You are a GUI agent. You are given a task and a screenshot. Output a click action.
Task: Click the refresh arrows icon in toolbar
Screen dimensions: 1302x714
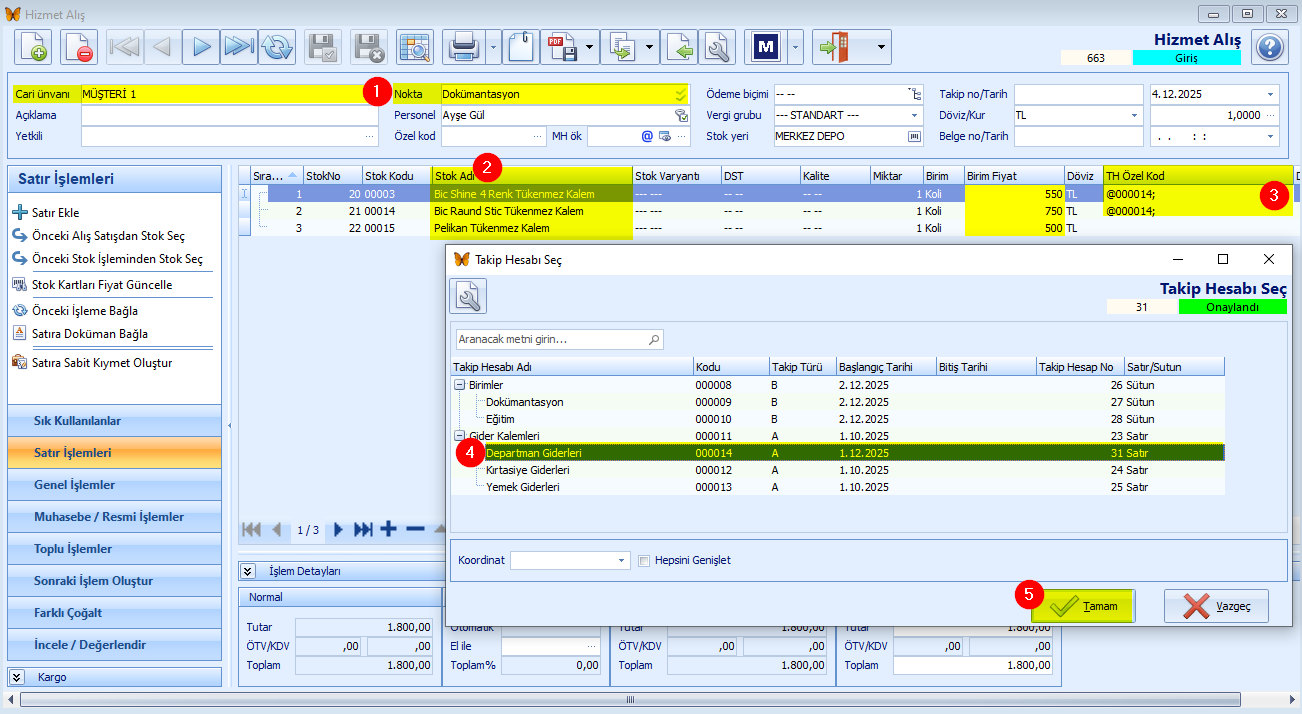coord(277,46)
